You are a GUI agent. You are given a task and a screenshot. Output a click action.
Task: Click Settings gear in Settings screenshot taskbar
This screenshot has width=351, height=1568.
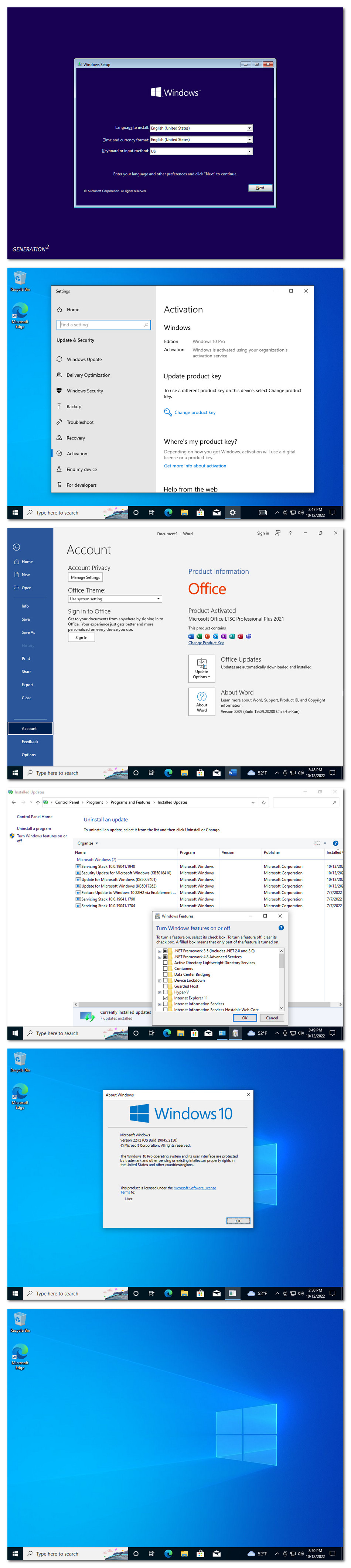pyautogui.click(x=232, y=512)
